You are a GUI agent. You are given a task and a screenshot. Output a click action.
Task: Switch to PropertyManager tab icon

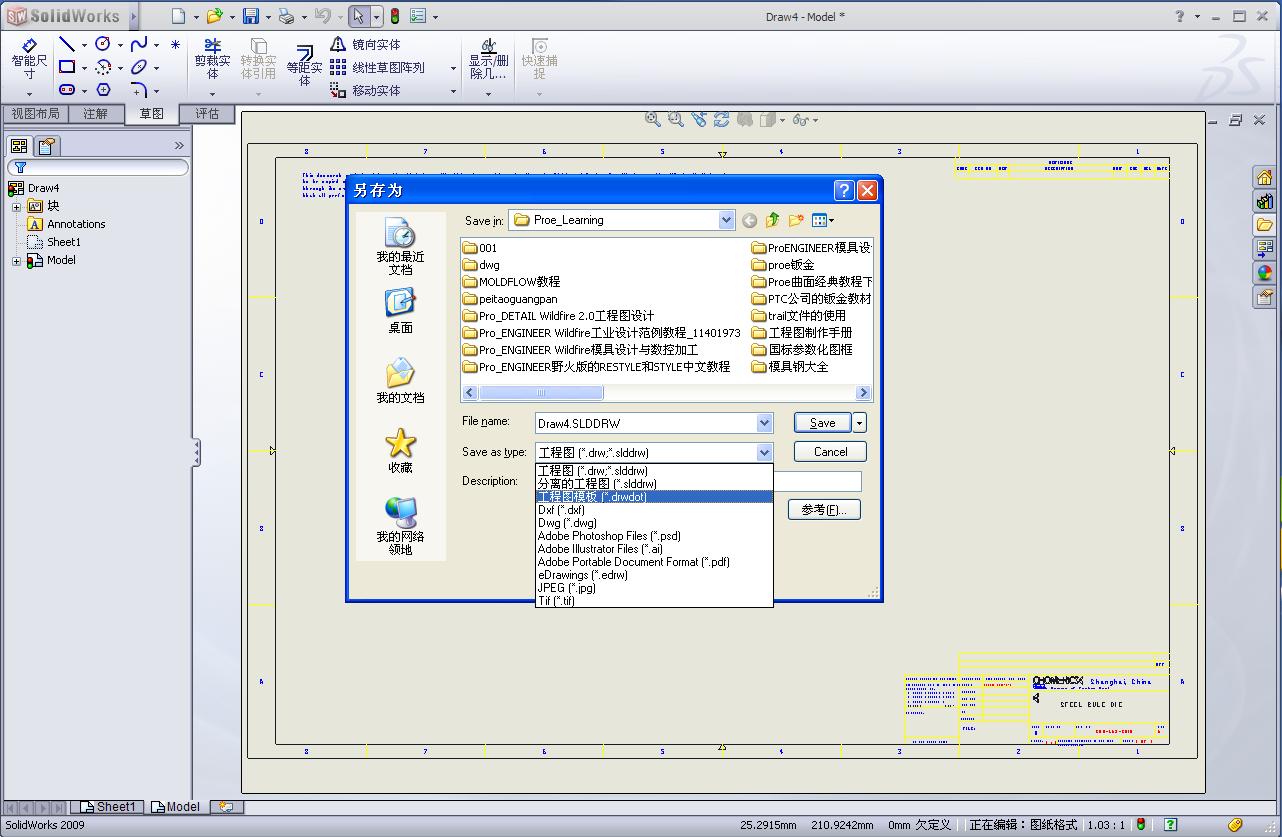click(45, 146)
